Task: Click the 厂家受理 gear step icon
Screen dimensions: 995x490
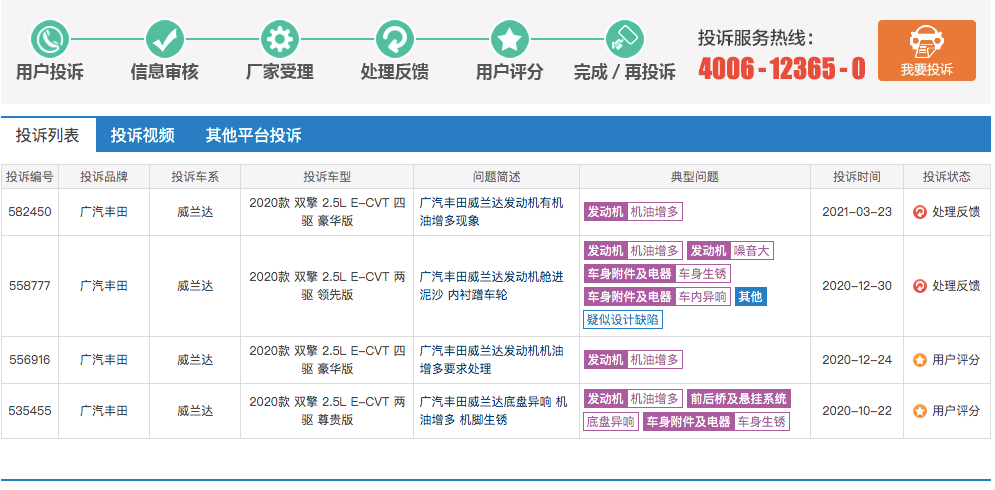Action: pos(280,39)
